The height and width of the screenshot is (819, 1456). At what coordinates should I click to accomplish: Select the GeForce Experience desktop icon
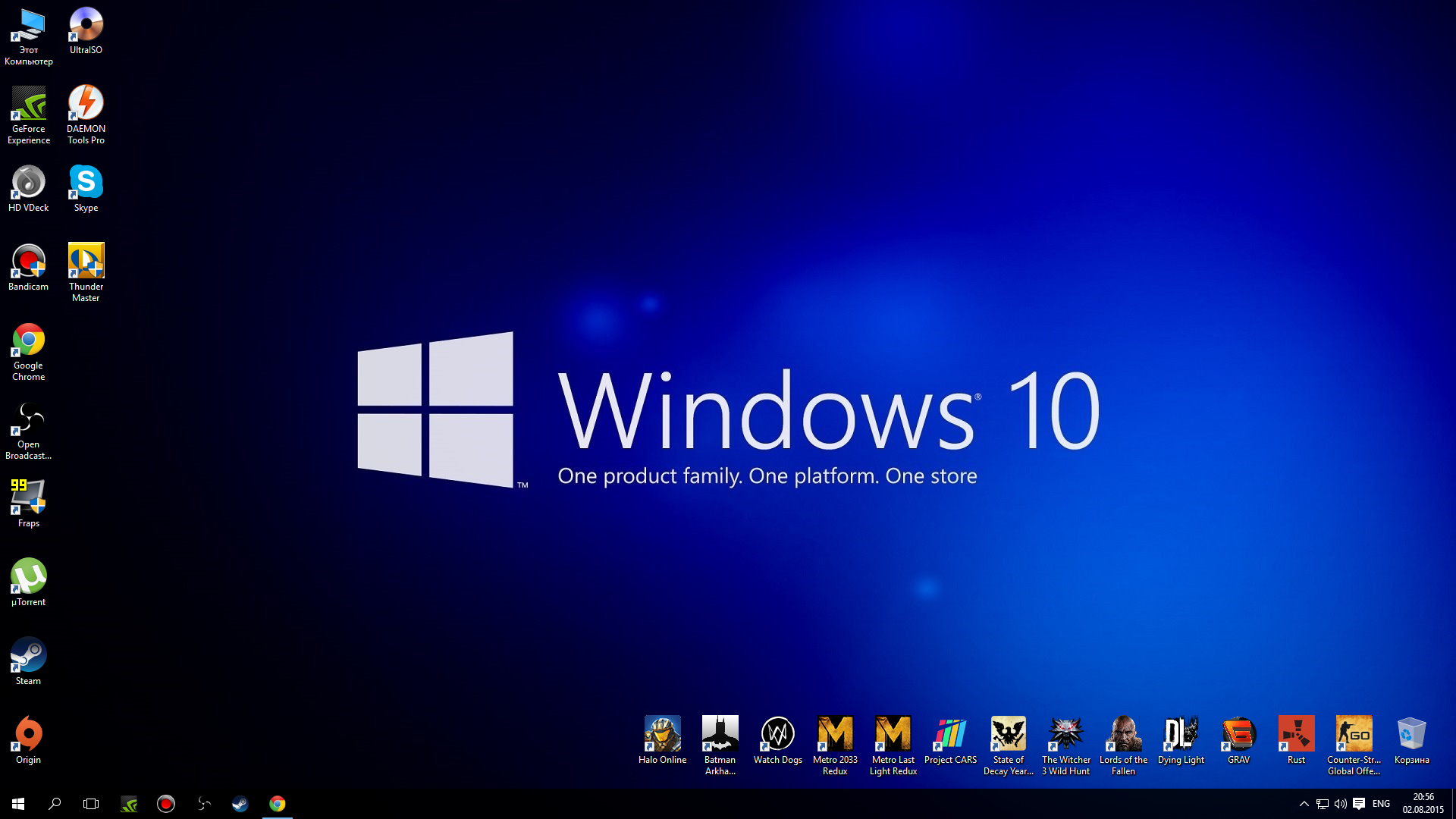pyautogui.click(x=29, y=115)
